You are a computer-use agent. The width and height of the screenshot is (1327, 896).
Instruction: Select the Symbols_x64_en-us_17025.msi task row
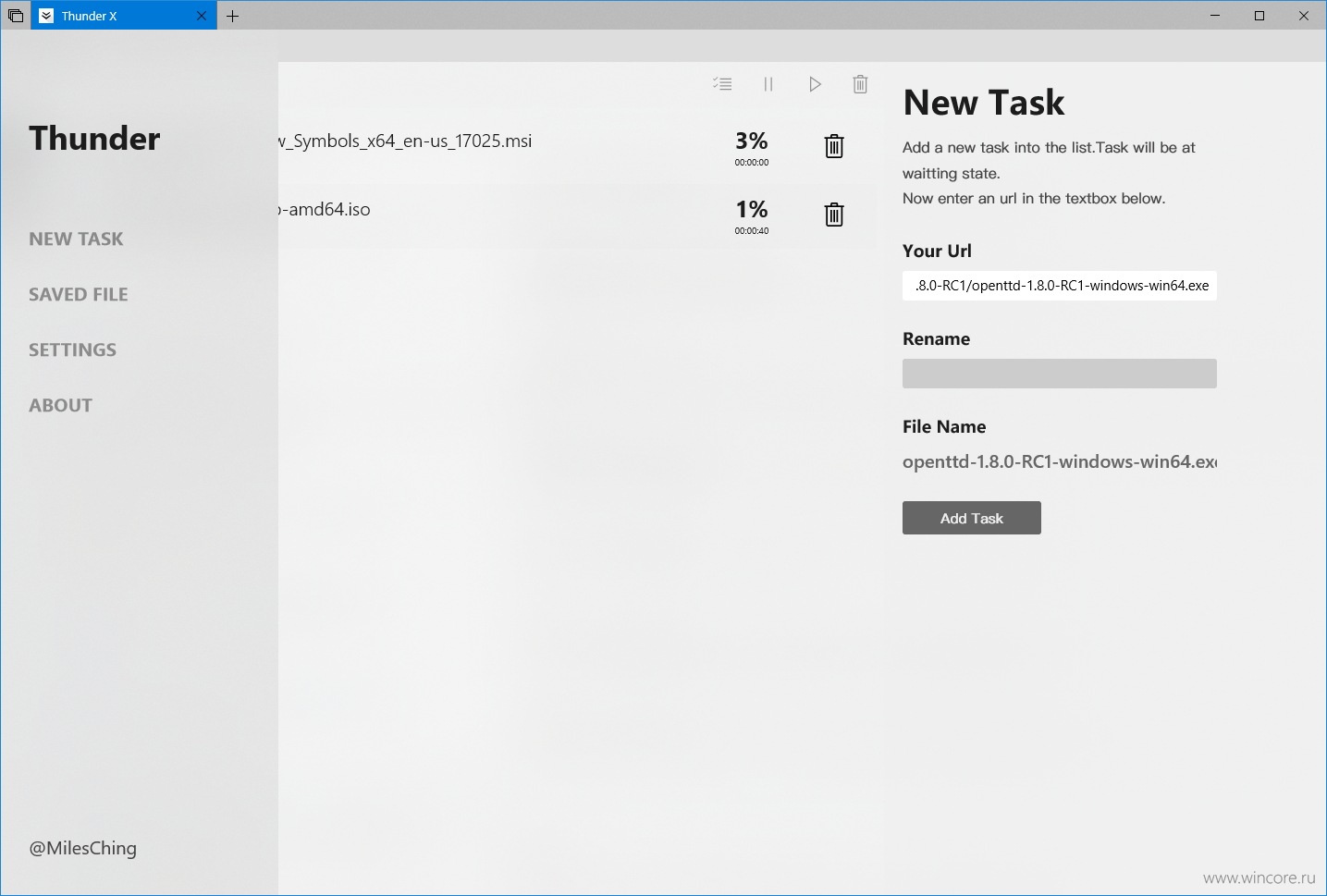(x=577, y=147)
